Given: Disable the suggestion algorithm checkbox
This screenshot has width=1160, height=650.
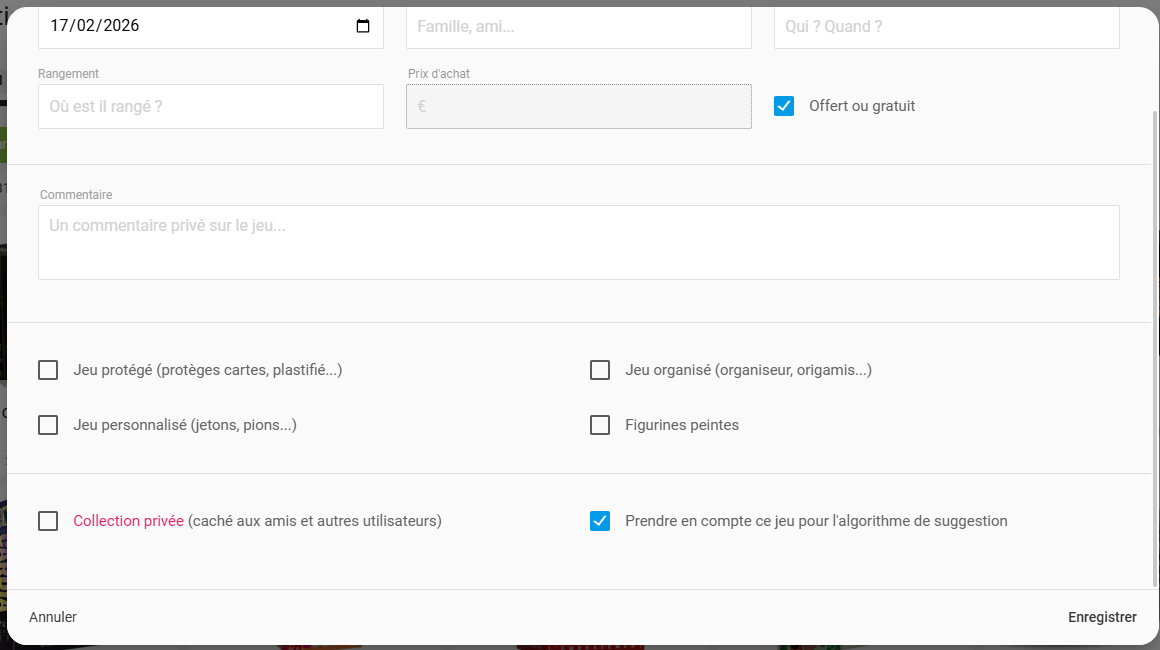Looking at the screenshot, I should click(x=600, y=521).
